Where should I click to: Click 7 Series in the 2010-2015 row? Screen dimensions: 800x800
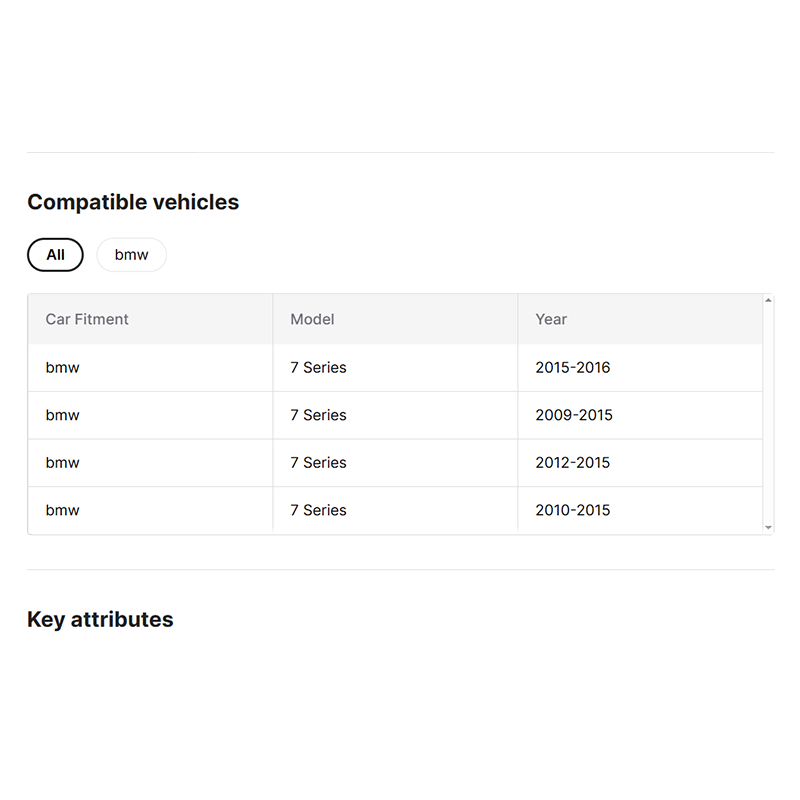[318, 510]
